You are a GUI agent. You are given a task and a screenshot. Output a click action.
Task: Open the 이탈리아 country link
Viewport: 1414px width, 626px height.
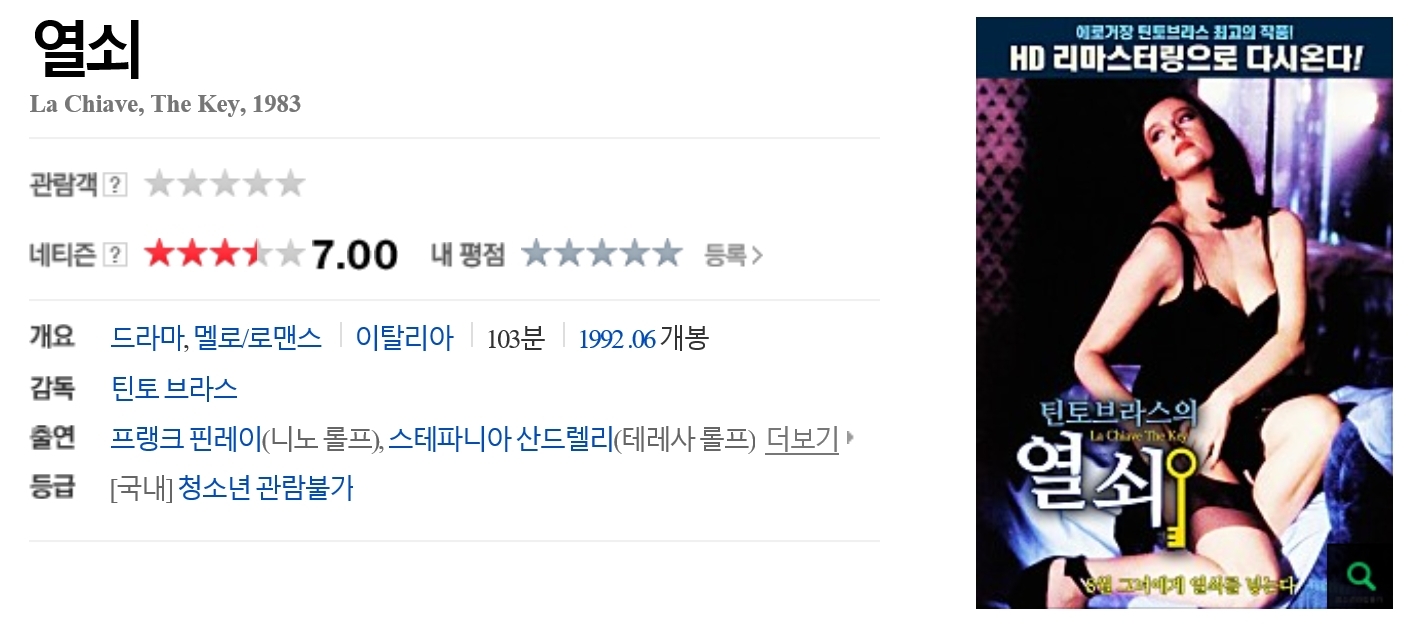click(x=404, y=338)
